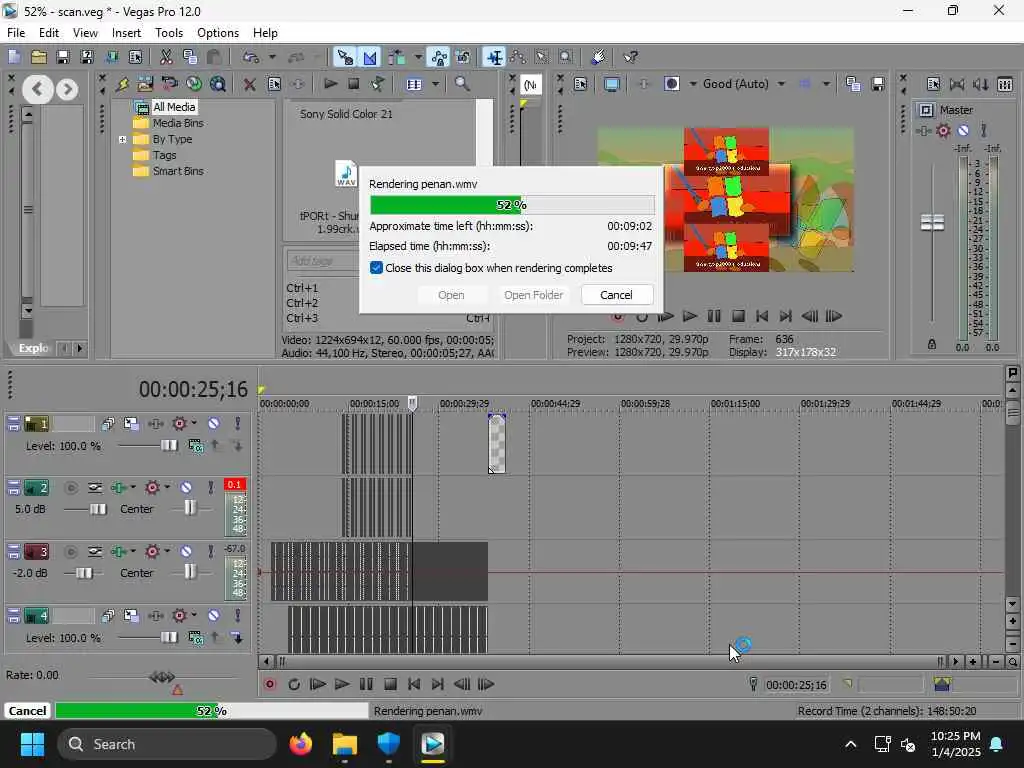Mute track 1 with the mute icon
1024x768 pixels.
point(214,424)
